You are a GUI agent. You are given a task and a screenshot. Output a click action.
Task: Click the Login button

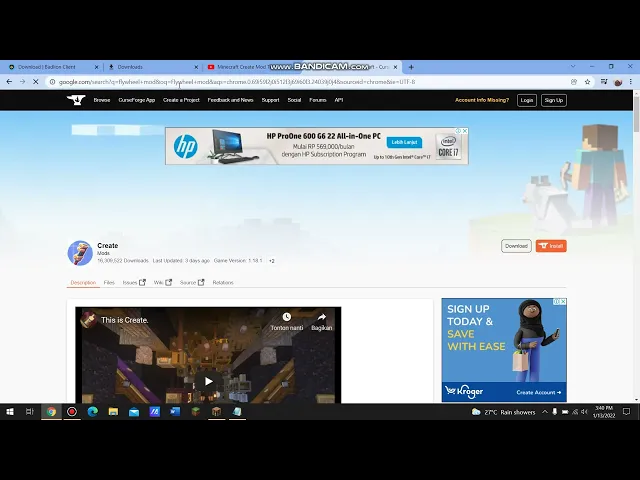527,100
